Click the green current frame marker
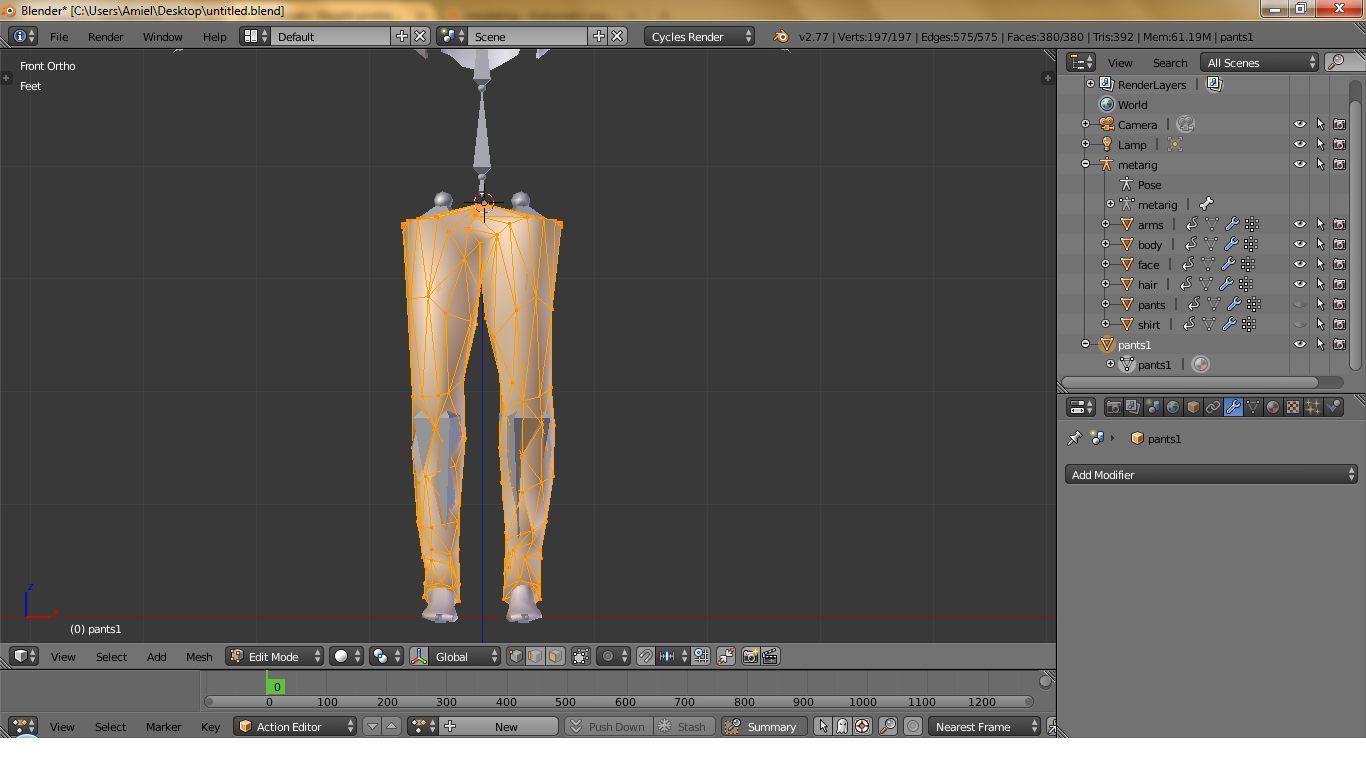Image resolution: width=1366 pixels, height=768 pixels. coord(276,686)
